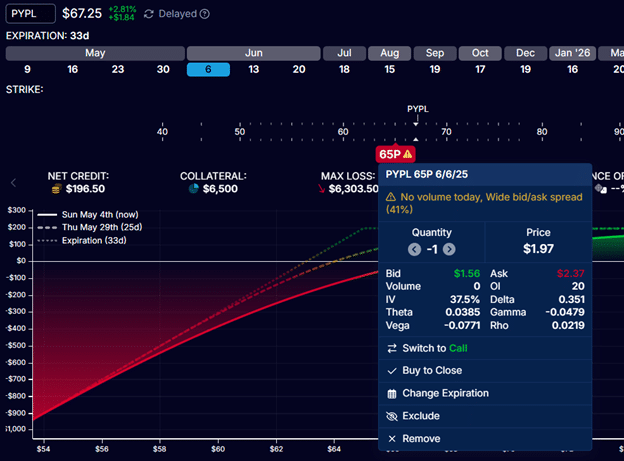Screen dimensions: 624x461
Task: Choose the Aug 15 expiration date
Action: coord(390,69)
